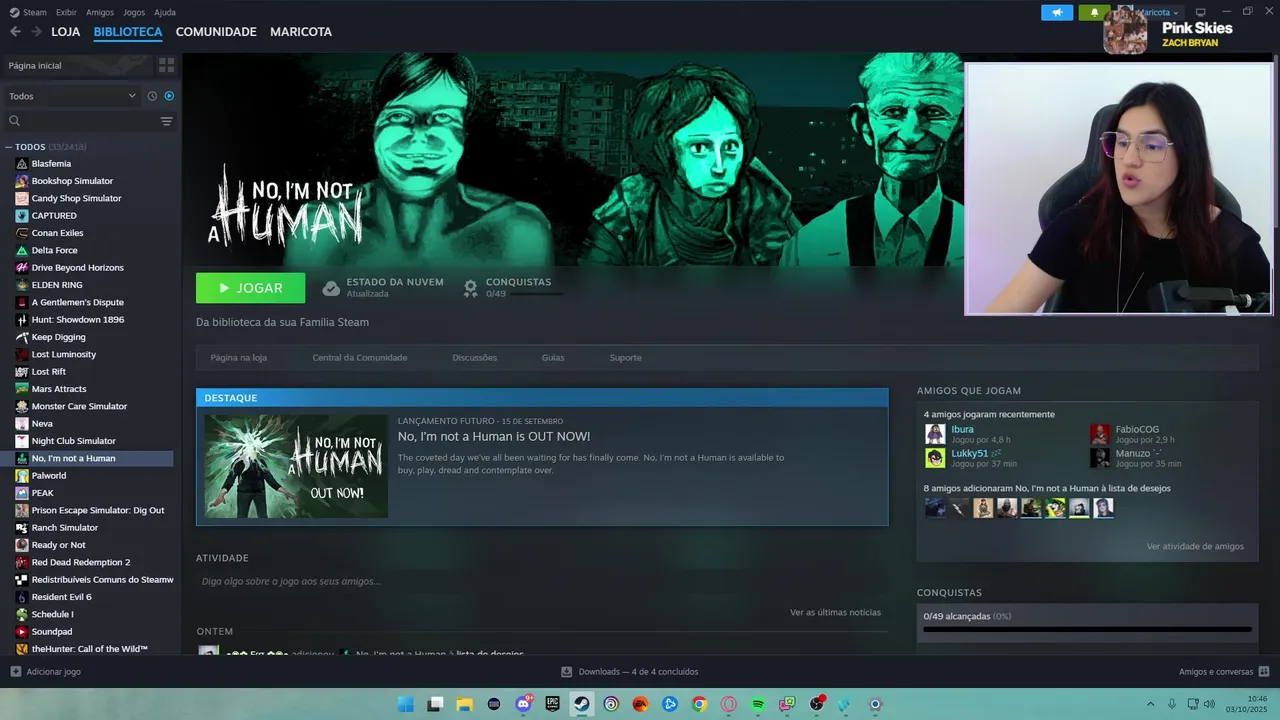1280x720 pixels.
Task: Open the Exibir menu
Action: 66,12
